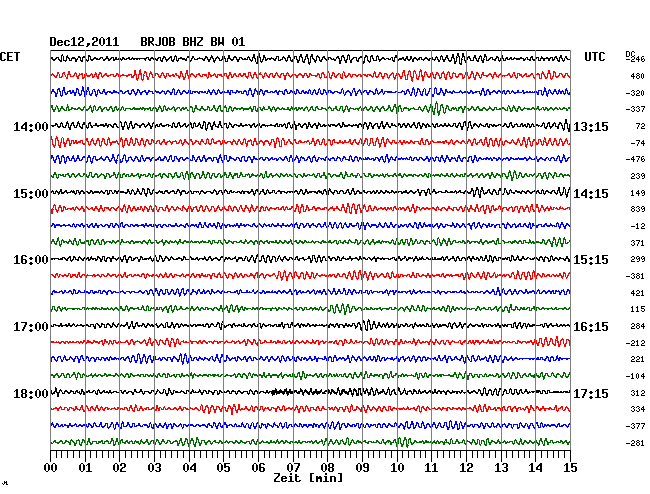650x494 pixels.
Task: Click DC offset value -381
Action: tap(635, 276)
